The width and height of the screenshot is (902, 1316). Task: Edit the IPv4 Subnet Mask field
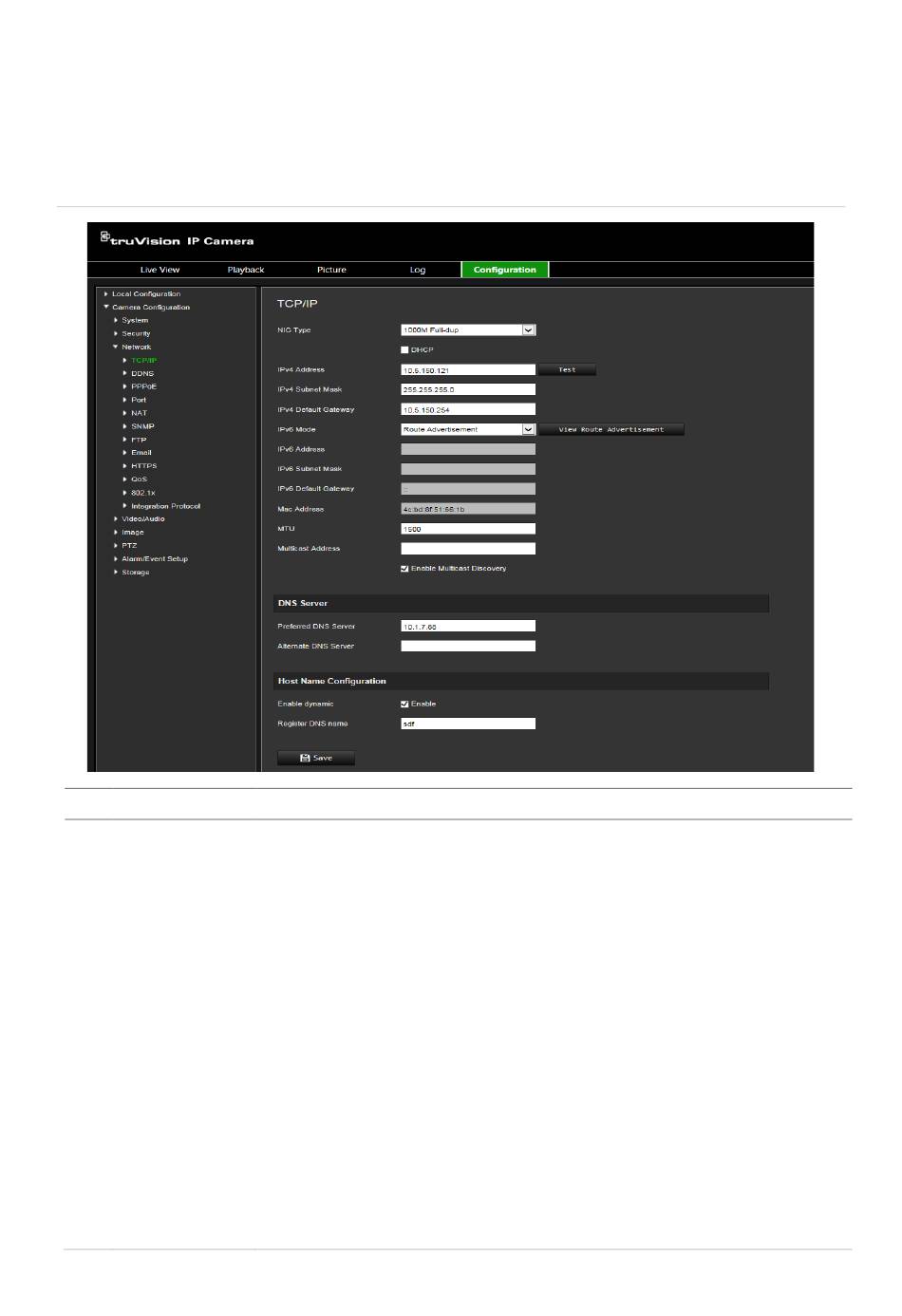468,389
